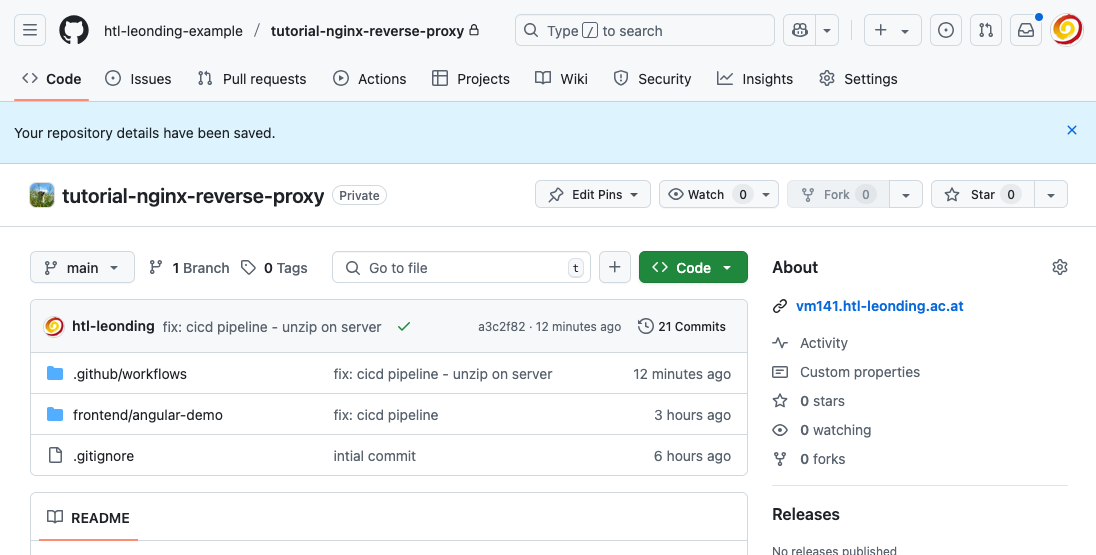Image resolution: width=1096 pixels, height=555 pixels.
Task: Open the green Code dropdown
Action: (693, 268)
